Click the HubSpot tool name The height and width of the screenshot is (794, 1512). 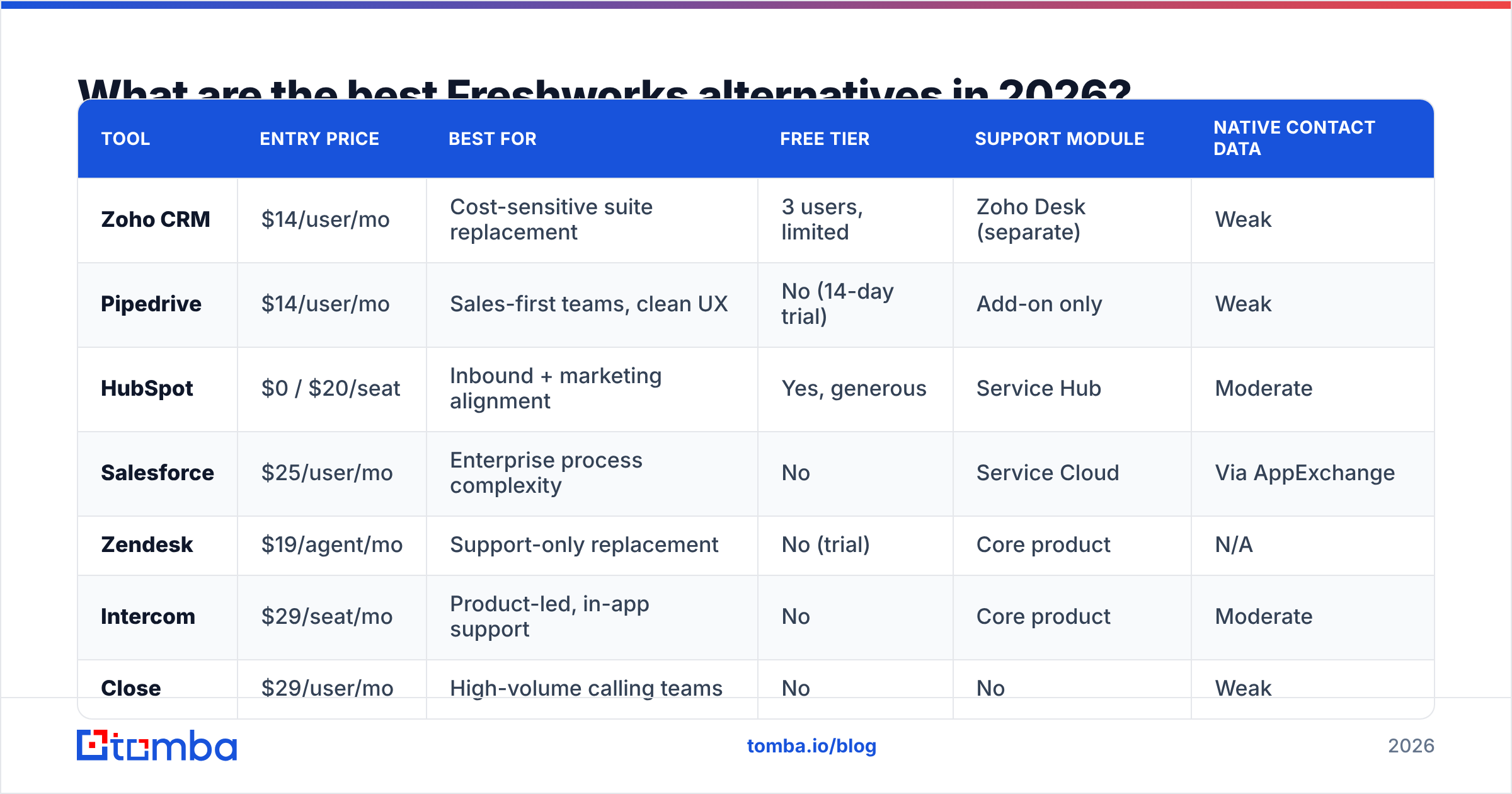pos(147,388)
